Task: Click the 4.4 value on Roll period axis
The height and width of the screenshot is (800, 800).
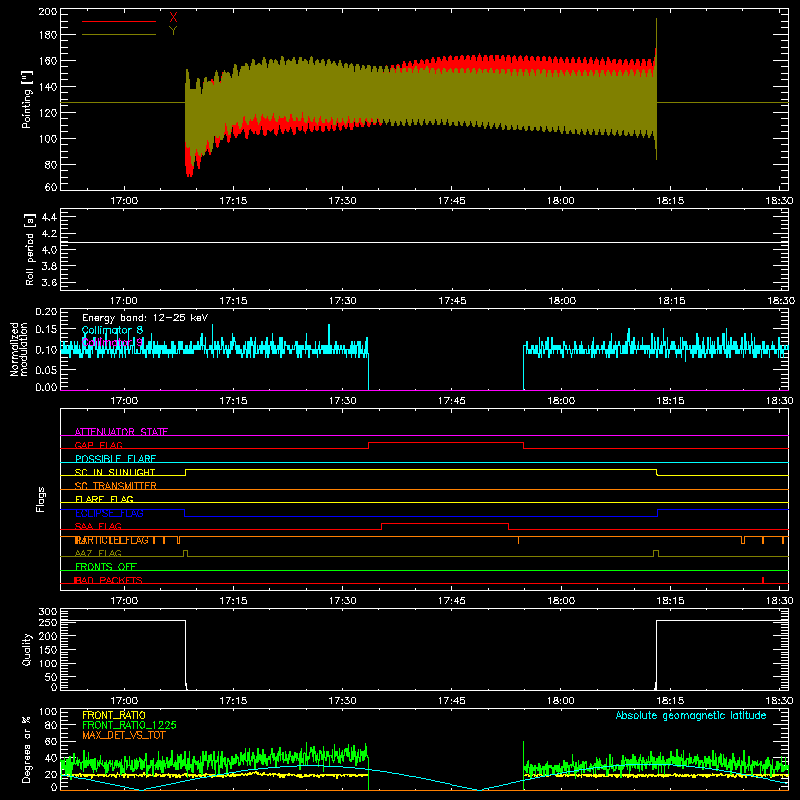Action: click(x=49, y=218)
